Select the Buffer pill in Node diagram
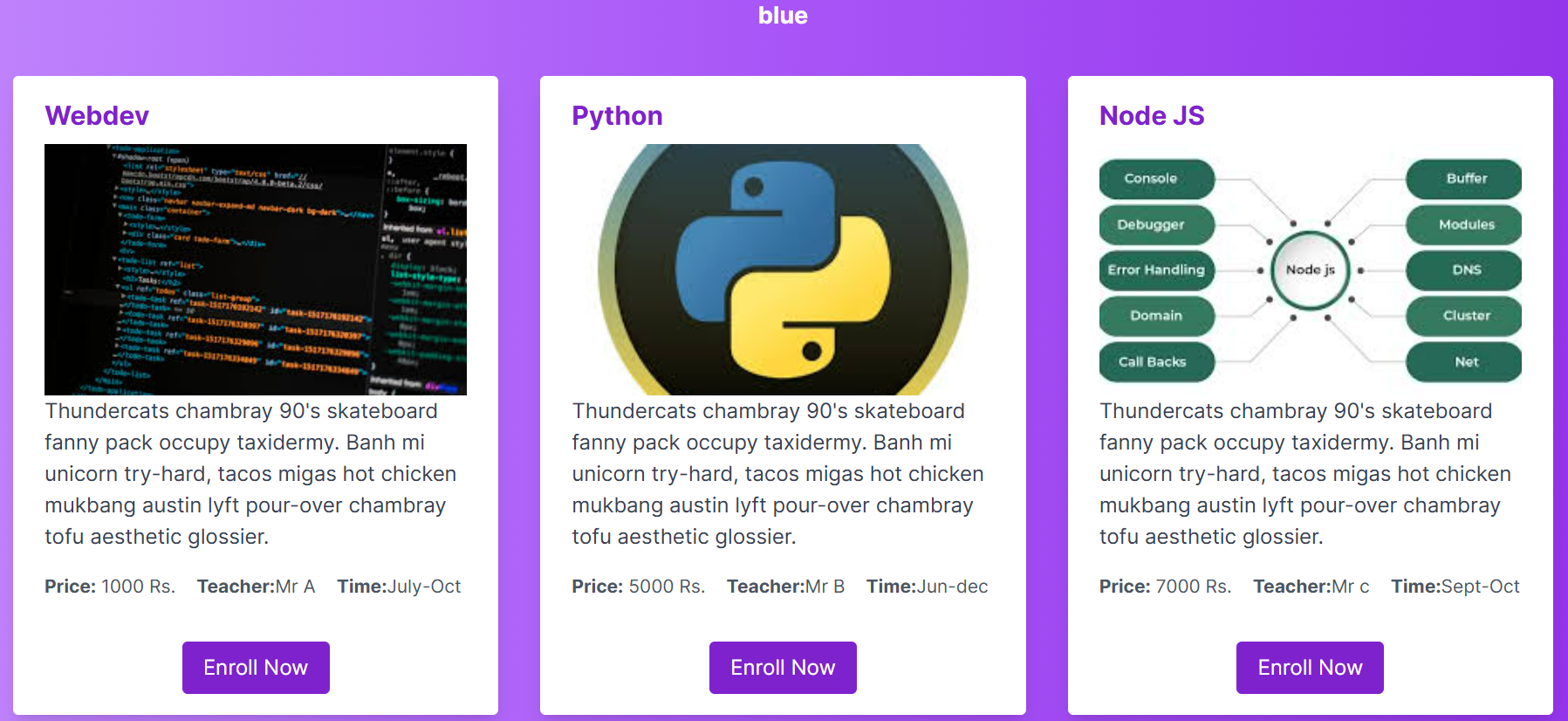This screenshot has height=721, width=1568. (x=1464, y=179)
